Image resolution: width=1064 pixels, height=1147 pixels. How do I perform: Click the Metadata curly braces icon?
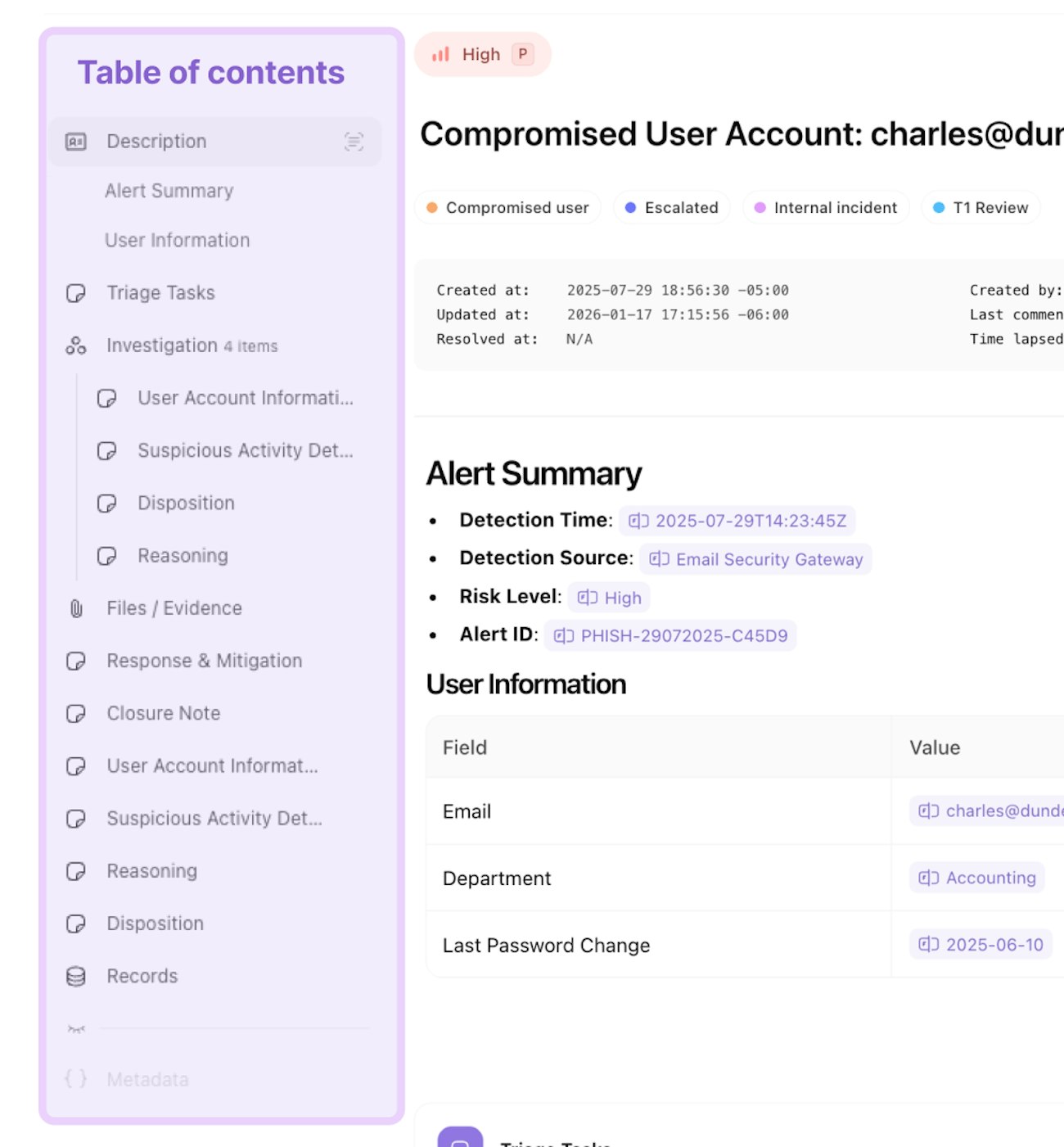click(76, 1079)
